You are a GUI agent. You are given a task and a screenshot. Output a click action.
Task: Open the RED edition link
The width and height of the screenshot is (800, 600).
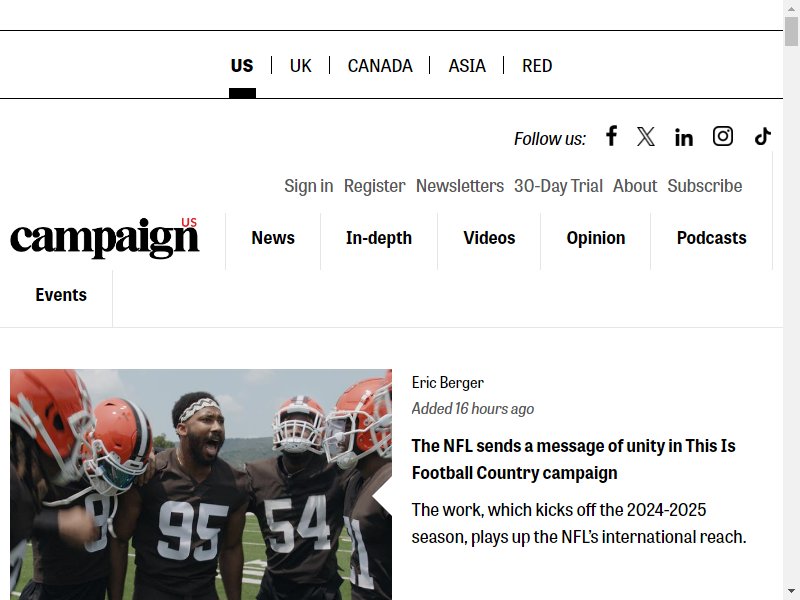click(537, 66)
